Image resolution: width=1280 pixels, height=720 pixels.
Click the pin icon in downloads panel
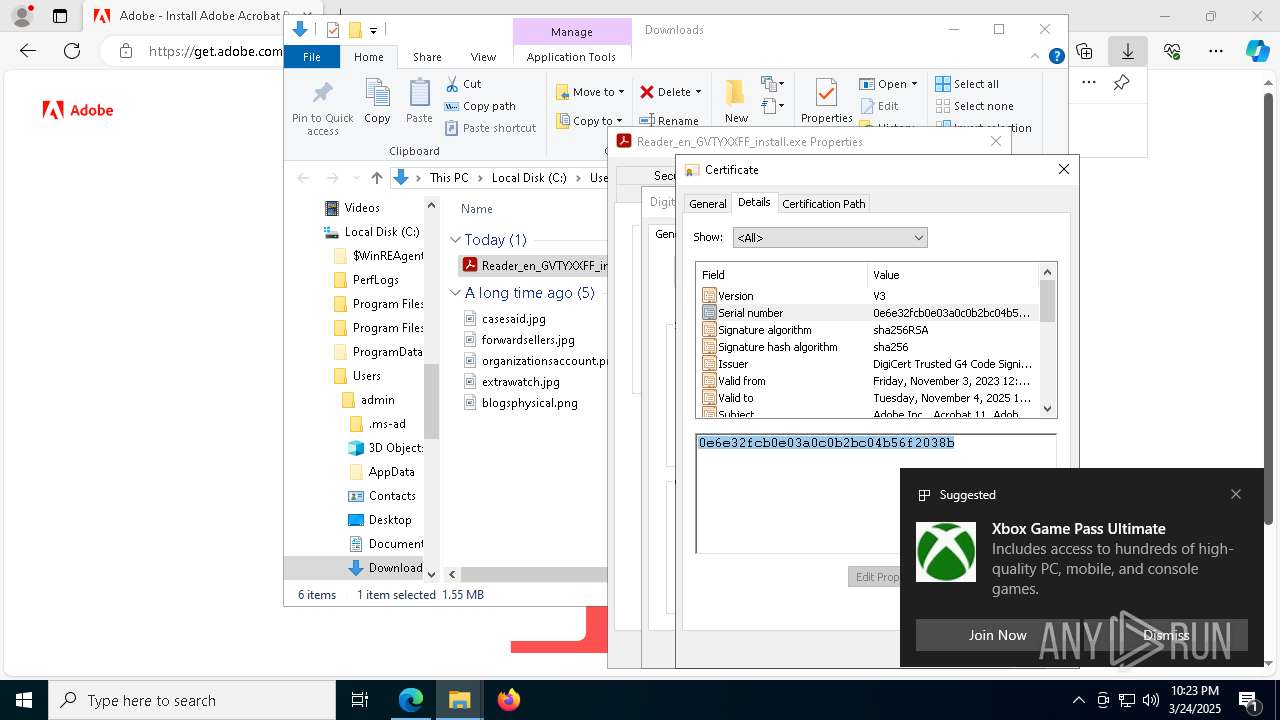tap(1122, 83)
